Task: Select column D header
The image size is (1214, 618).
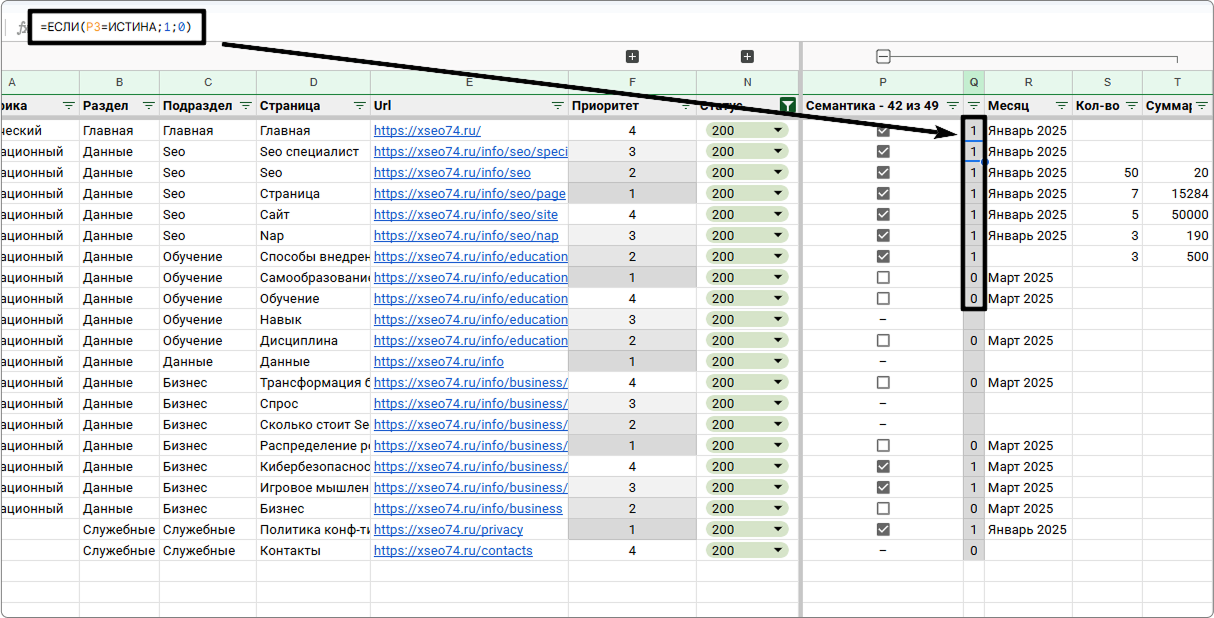Action: [313, 82]
